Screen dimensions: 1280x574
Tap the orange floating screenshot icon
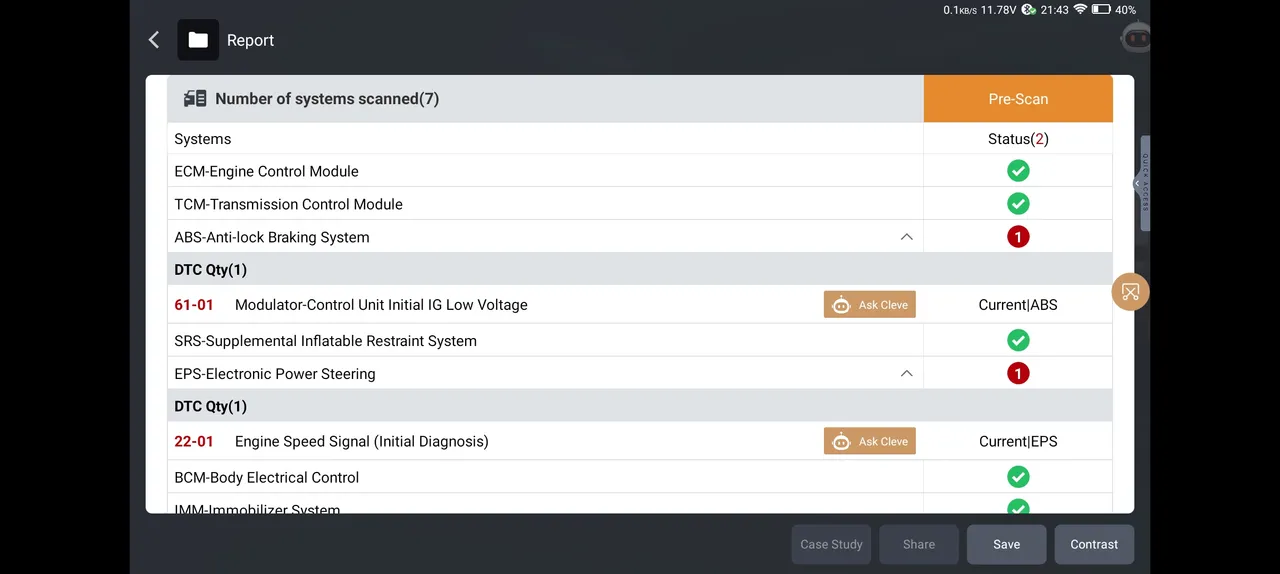point(1130,292)
